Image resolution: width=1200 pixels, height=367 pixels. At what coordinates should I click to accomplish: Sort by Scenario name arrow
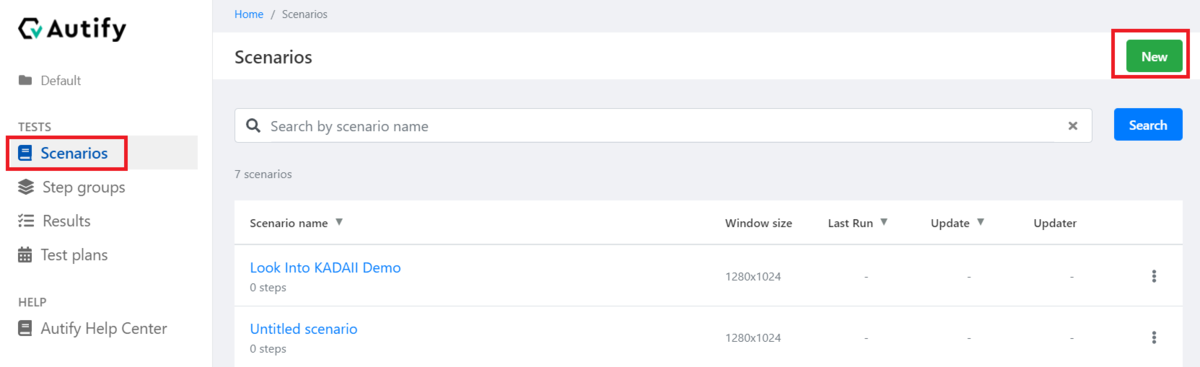(x=339, y=222)
